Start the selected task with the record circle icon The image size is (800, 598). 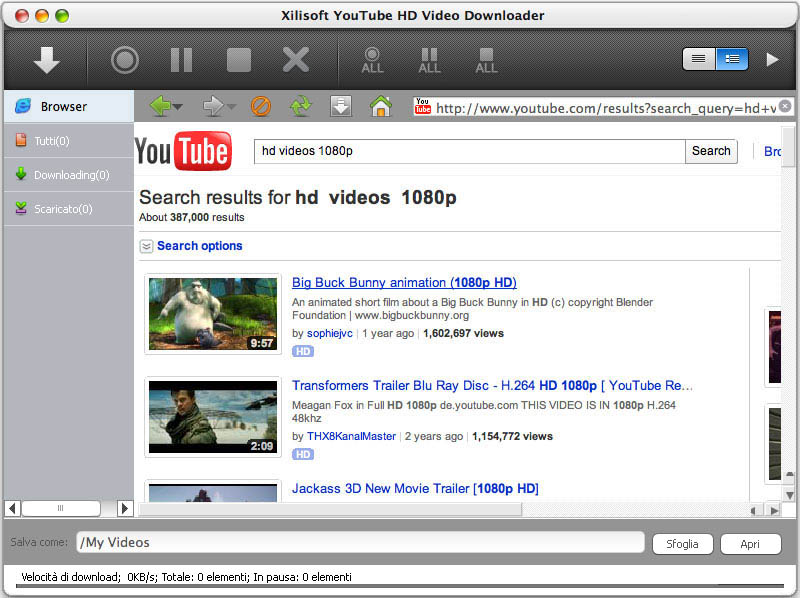125,60
